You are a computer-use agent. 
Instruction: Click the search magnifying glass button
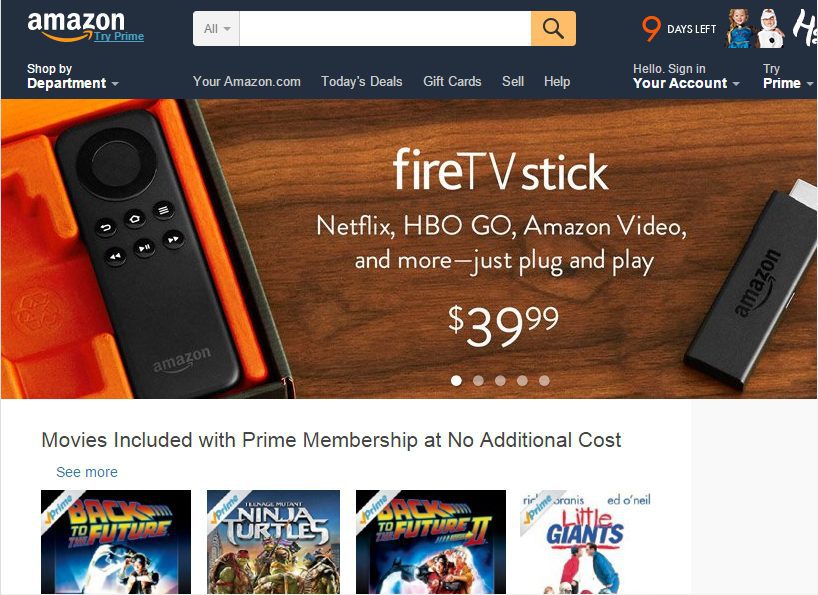(x=553, y=29)
